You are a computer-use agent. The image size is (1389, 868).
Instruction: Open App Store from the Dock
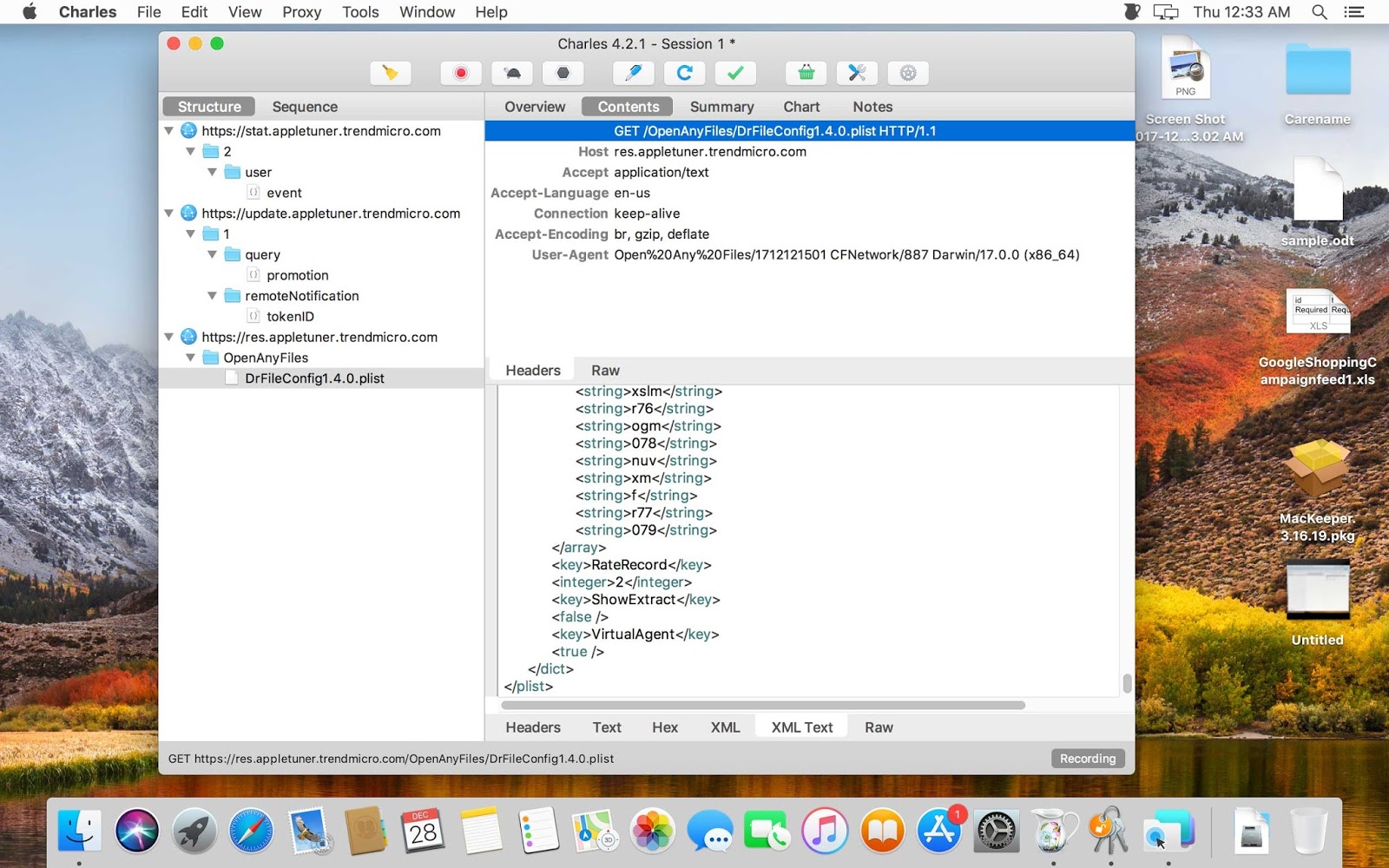pyautogui.click(x=939, y=831)
